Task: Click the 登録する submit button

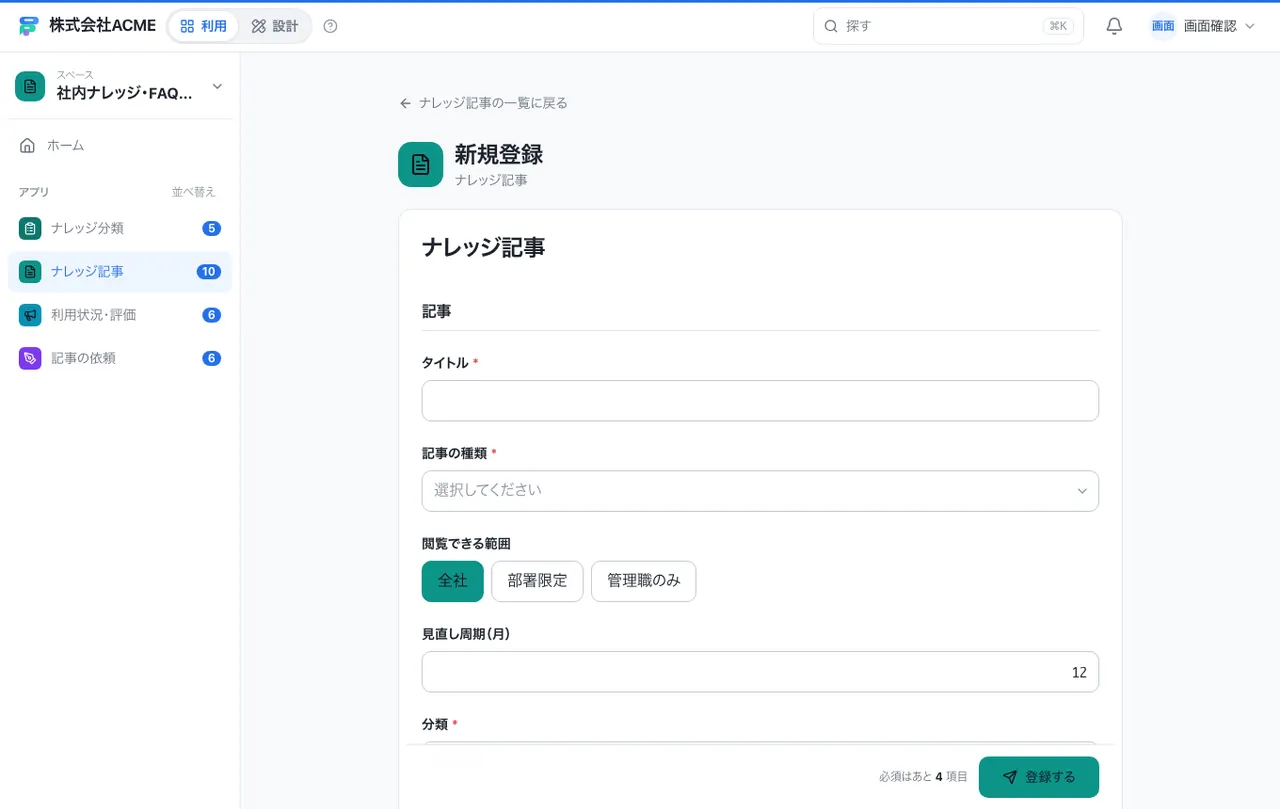Action: (1039, 777)
